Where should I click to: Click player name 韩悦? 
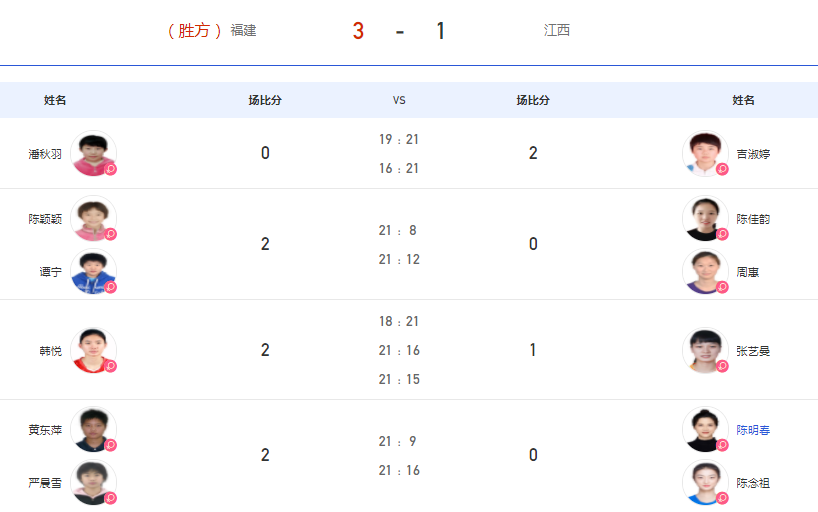[x=51, y=351]
